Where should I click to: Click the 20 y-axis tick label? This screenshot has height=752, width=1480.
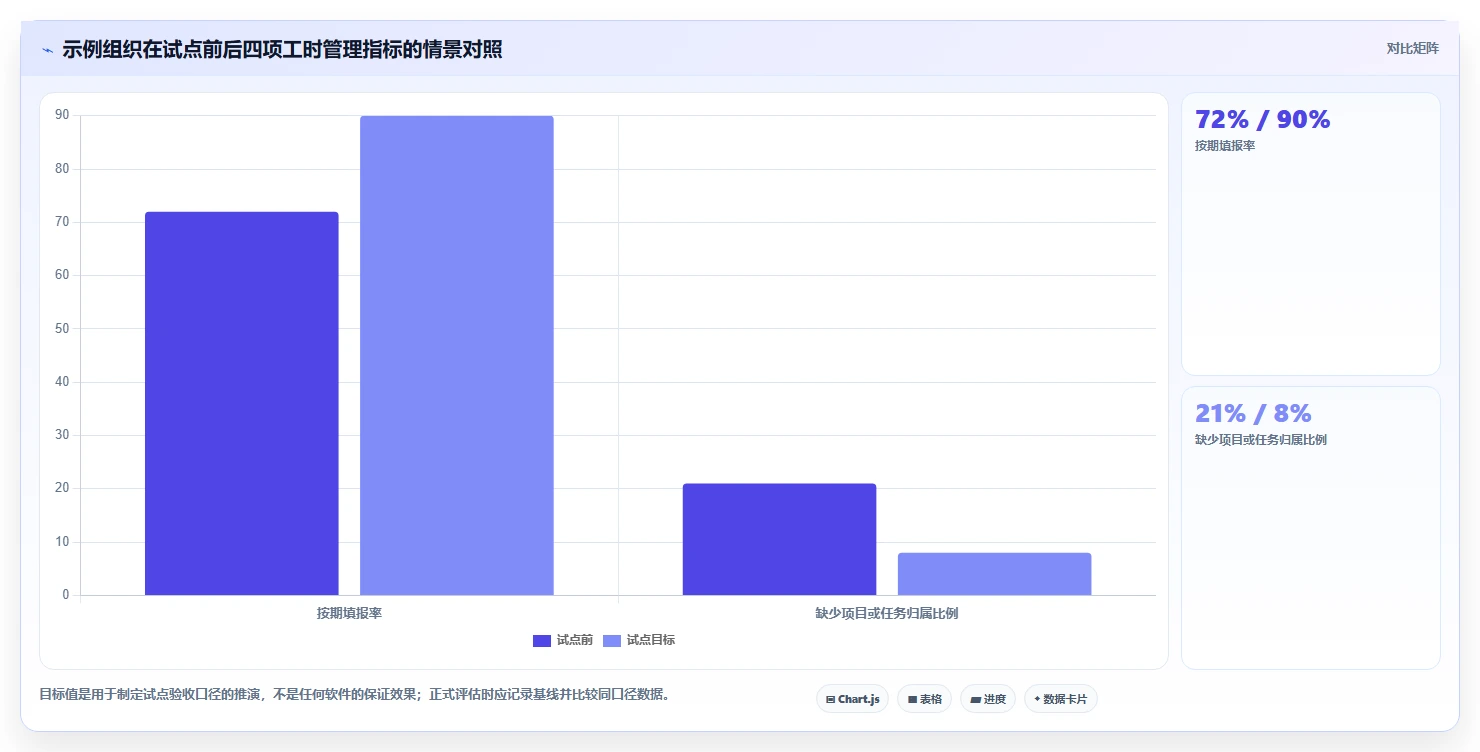[62, 488]
